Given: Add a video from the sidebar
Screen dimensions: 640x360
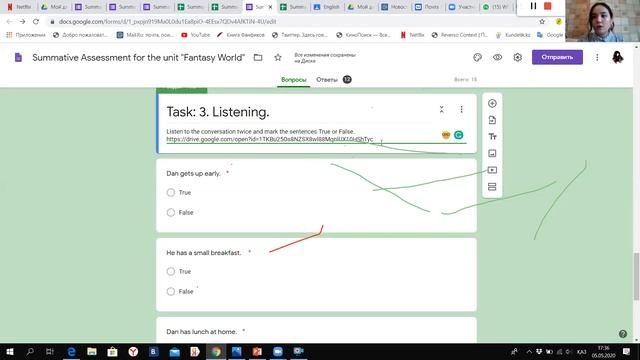Looking at the screenshot, I should coord(492,170).
